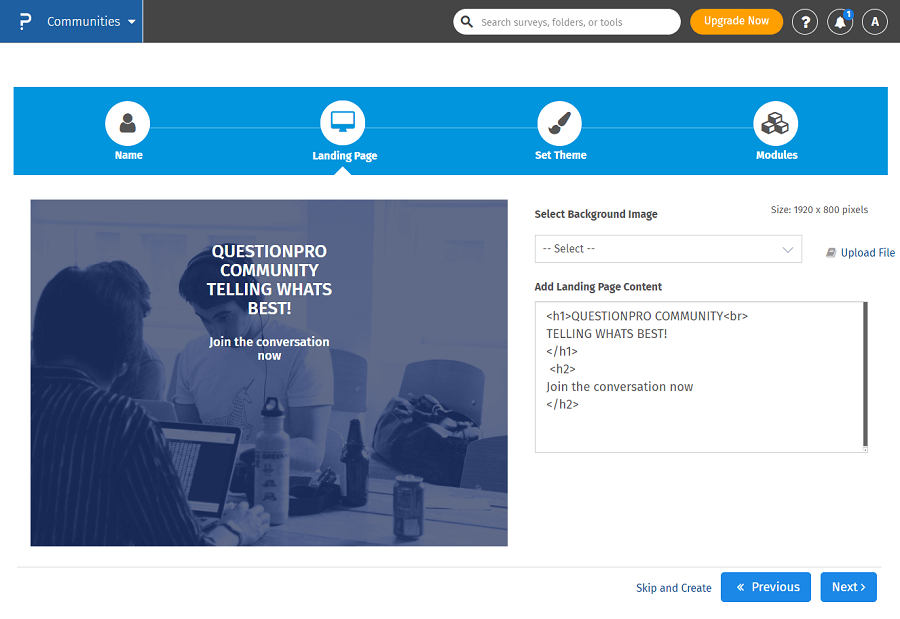Jump to Set Theme brush icon

[560, 123]
